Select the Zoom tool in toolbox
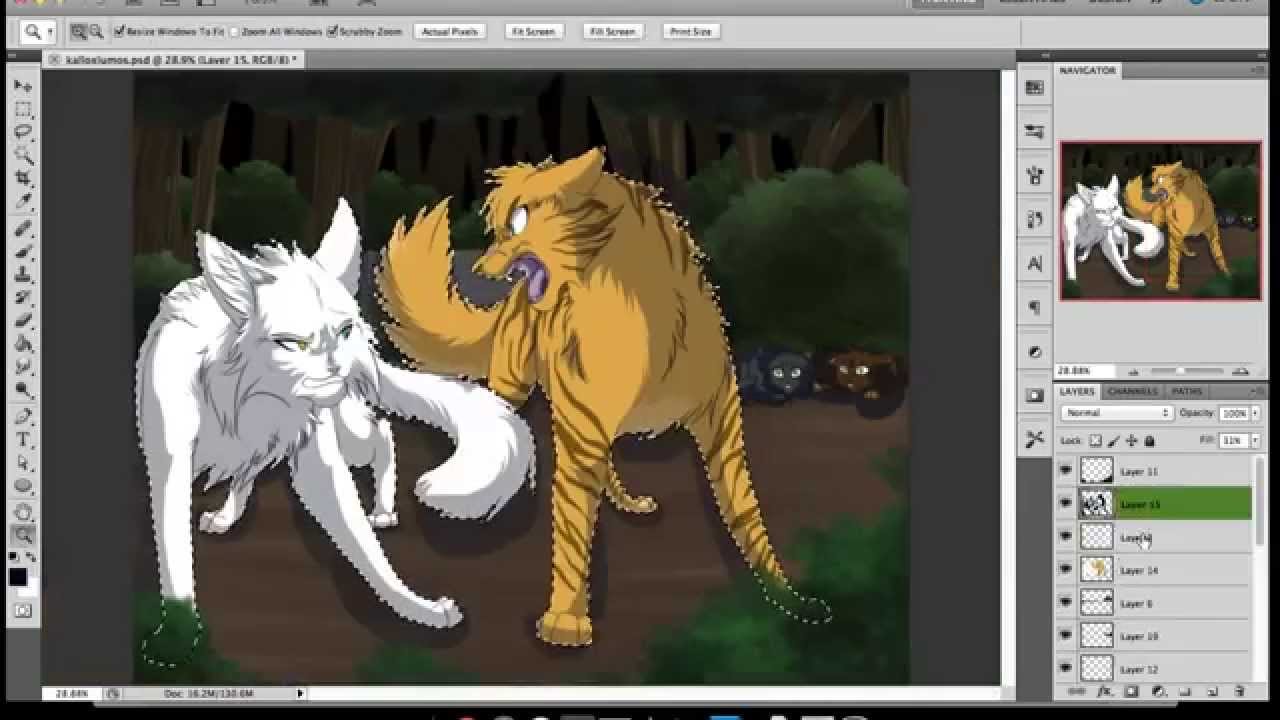This screenshot has height=720, width=1280. tap(23, 535)
